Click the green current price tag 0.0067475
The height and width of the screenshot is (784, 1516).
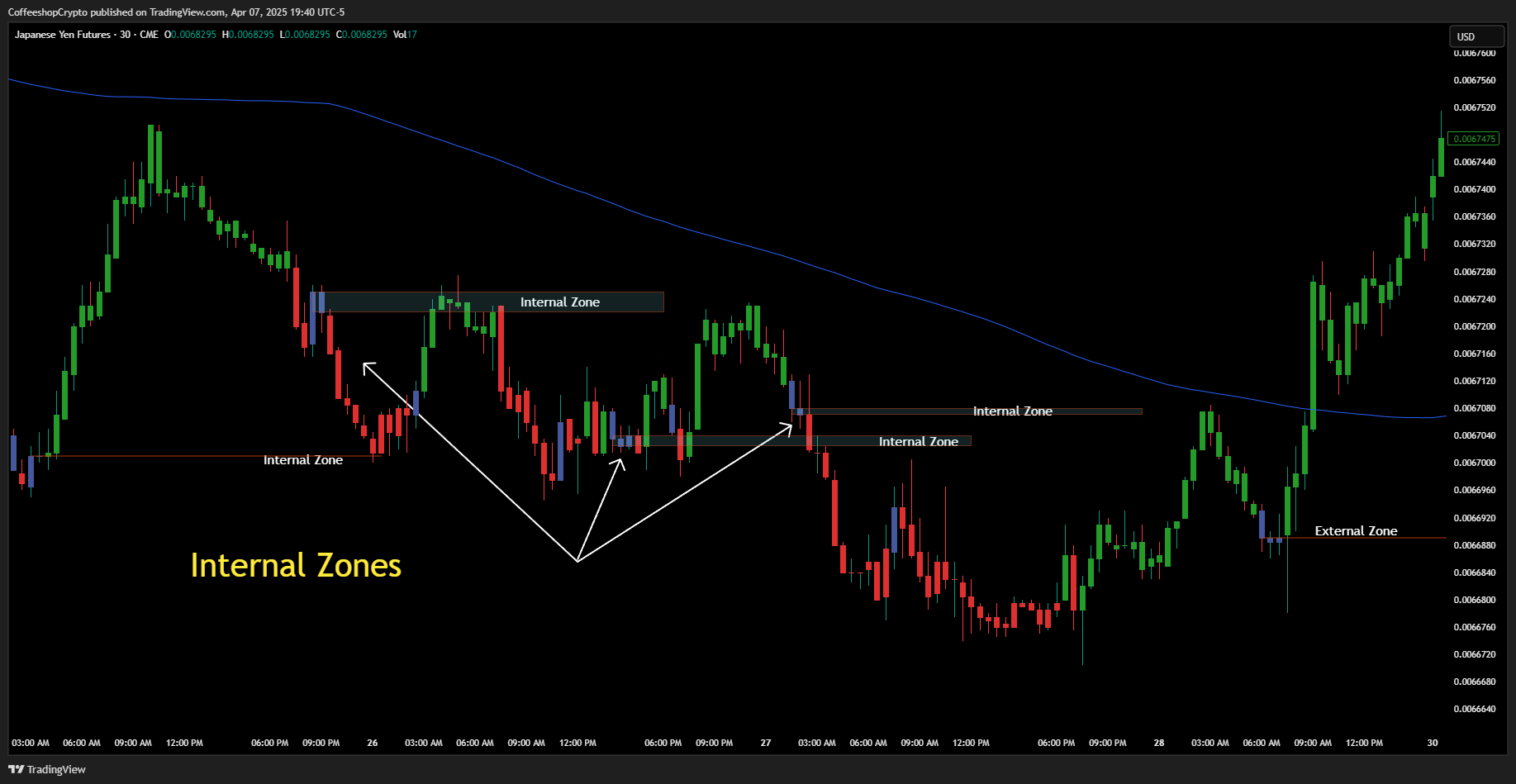point(1475,139)
